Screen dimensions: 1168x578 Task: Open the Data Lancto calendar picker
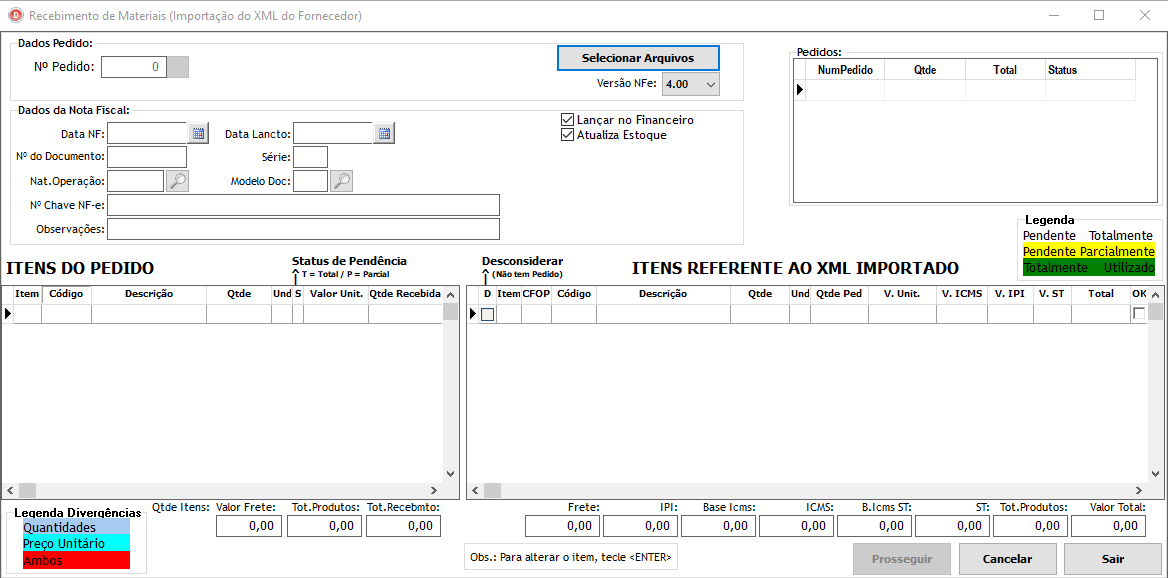tap(384, 133)
